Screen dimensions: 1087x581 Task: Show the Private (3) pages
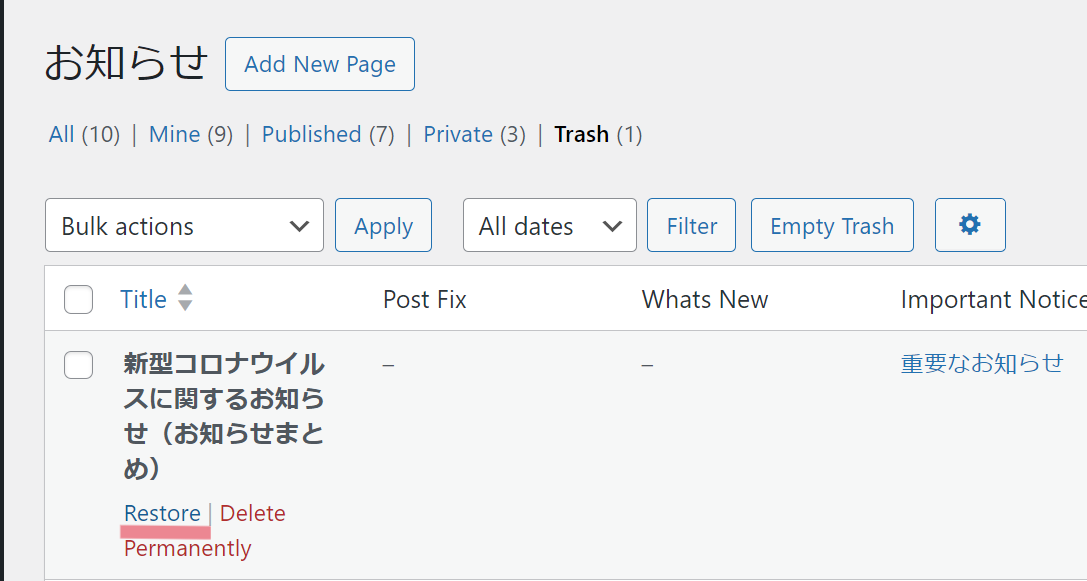point(474,134)
